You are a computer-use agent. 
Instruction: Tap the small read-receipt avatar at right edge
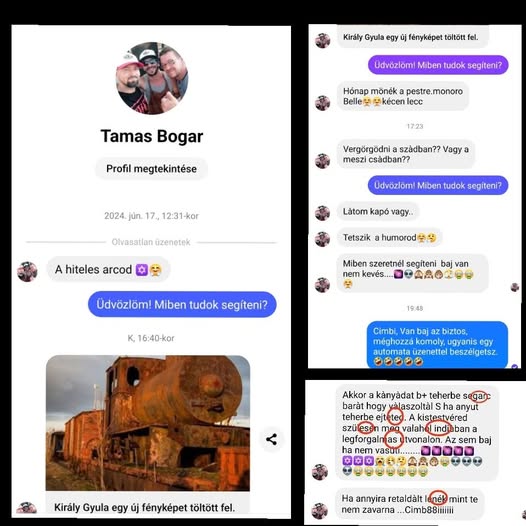click(x=515, y=287)
